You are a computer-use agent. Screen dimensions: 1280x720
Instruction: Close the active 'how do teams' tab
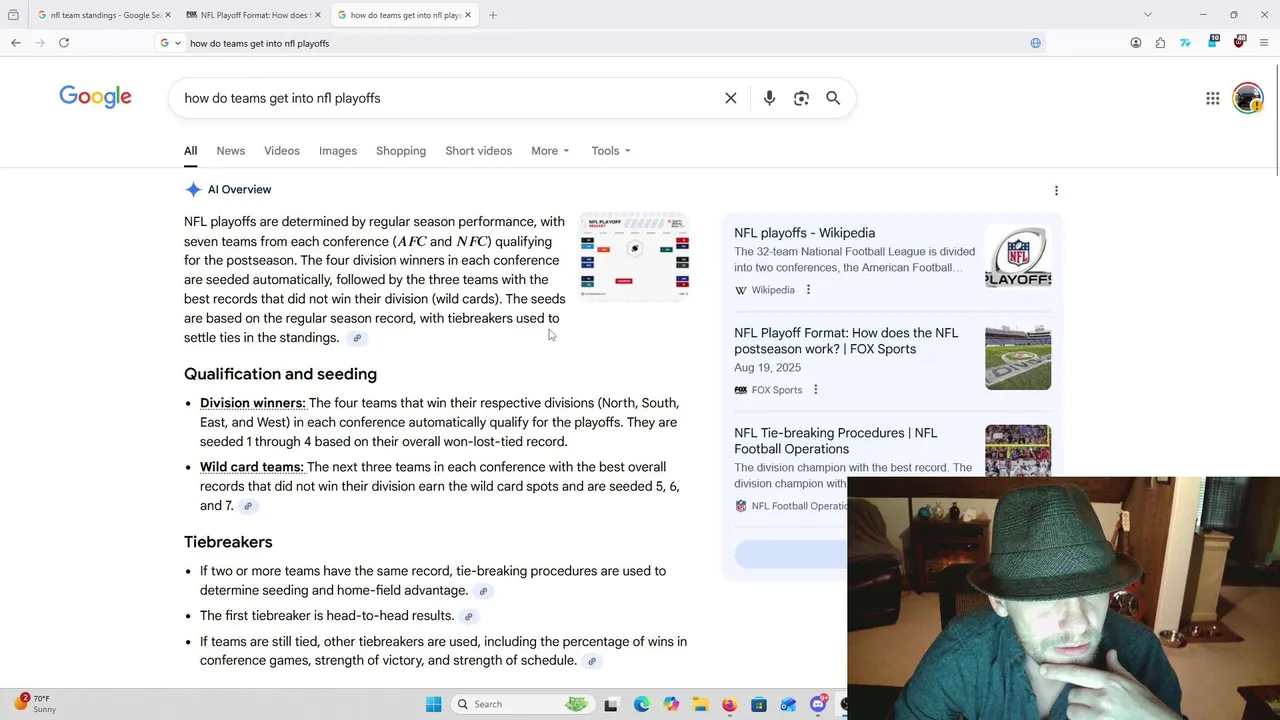click(x=467, y=15)
